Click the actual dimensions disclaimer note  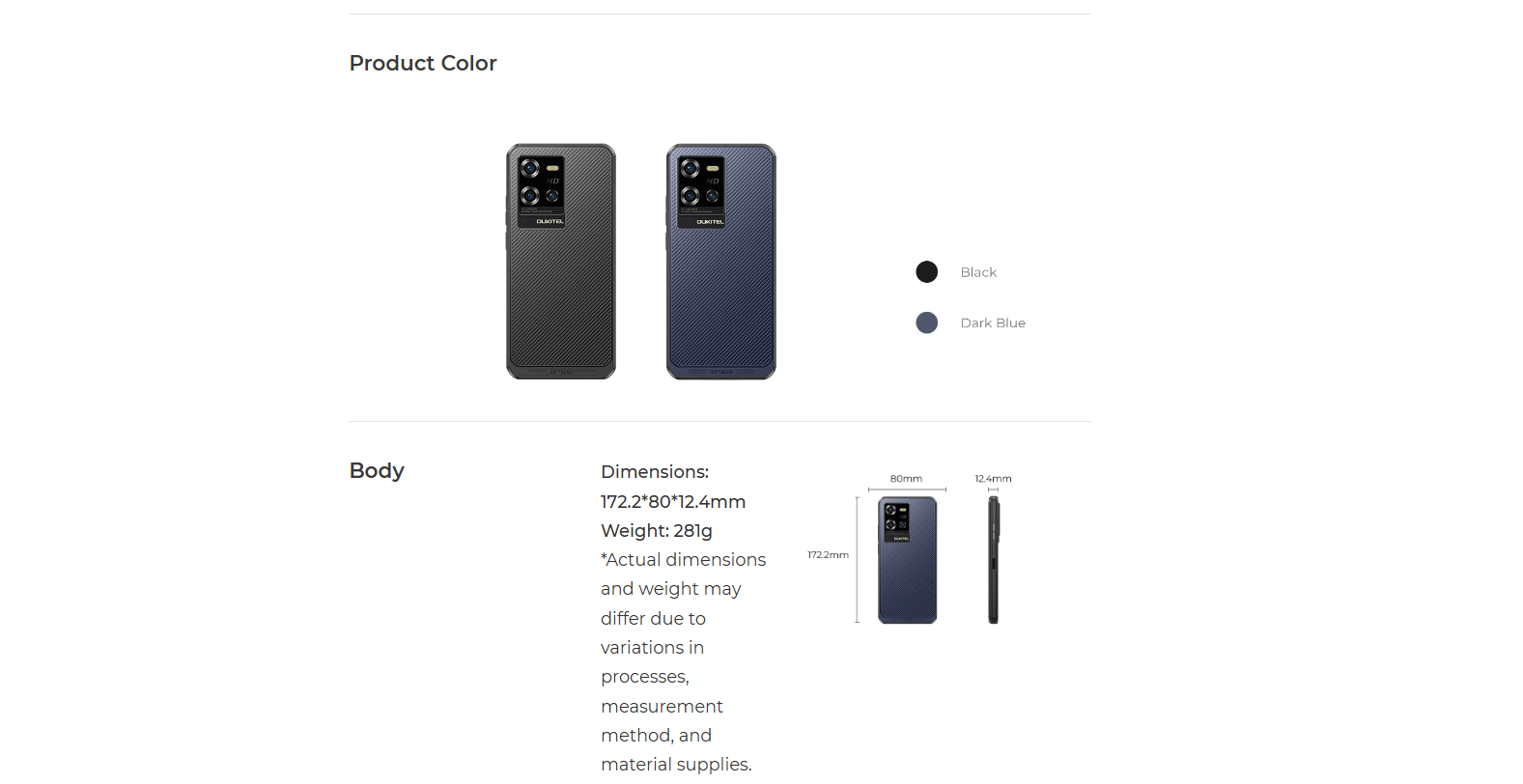tap(683, 662)
